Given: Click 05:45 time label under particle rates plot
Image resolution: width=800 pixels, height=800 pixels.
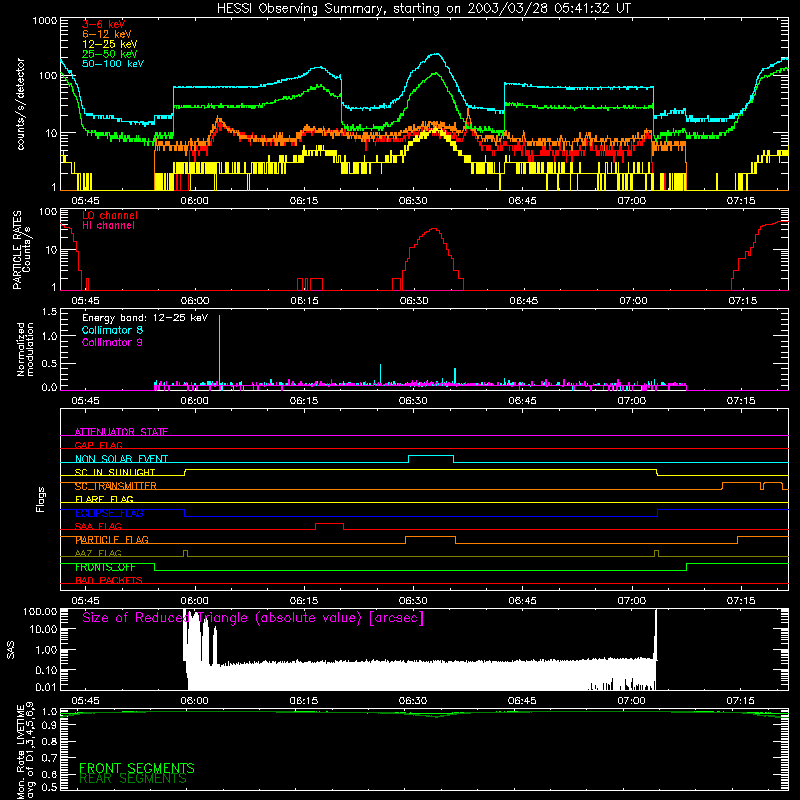Looking at the screenshot, I should pyautogui.click(x=85, y=301).
